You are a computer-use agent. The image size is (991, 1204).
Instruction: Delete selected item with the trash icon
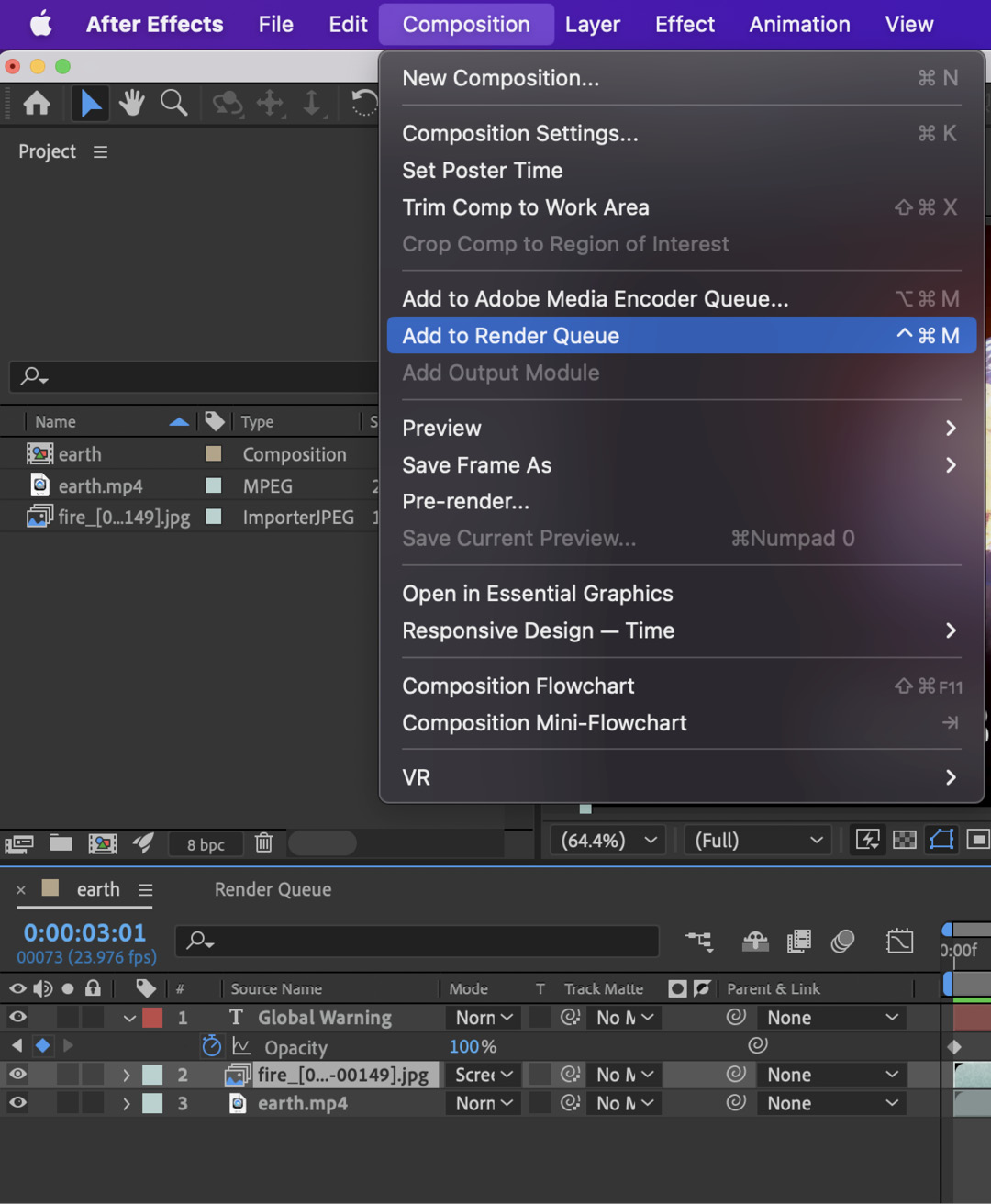[x=264, y=842]
